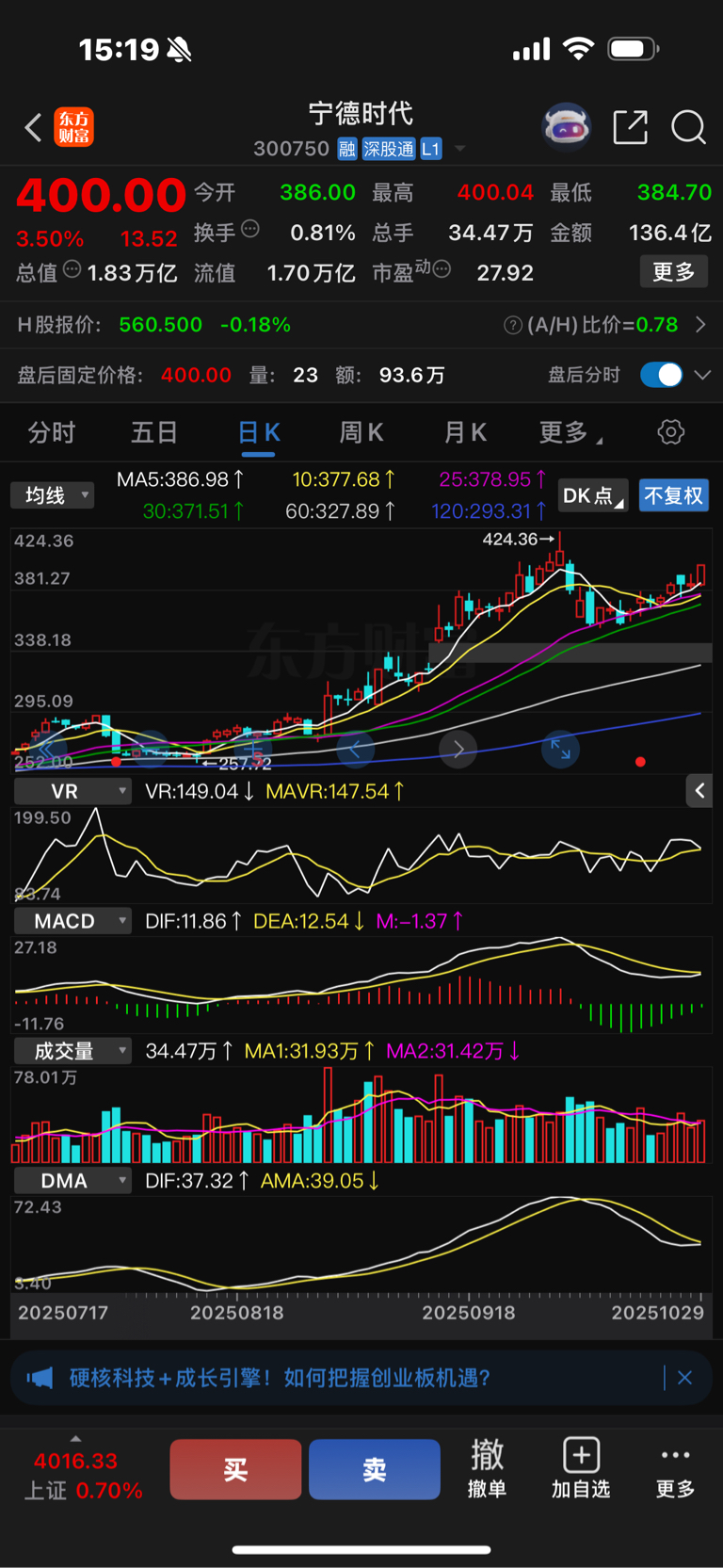The width and height of the screenshot is (723, 1568).
Task: Open the 更多 chart period tab
Action: pyautogui.click(x=570, y=432)
